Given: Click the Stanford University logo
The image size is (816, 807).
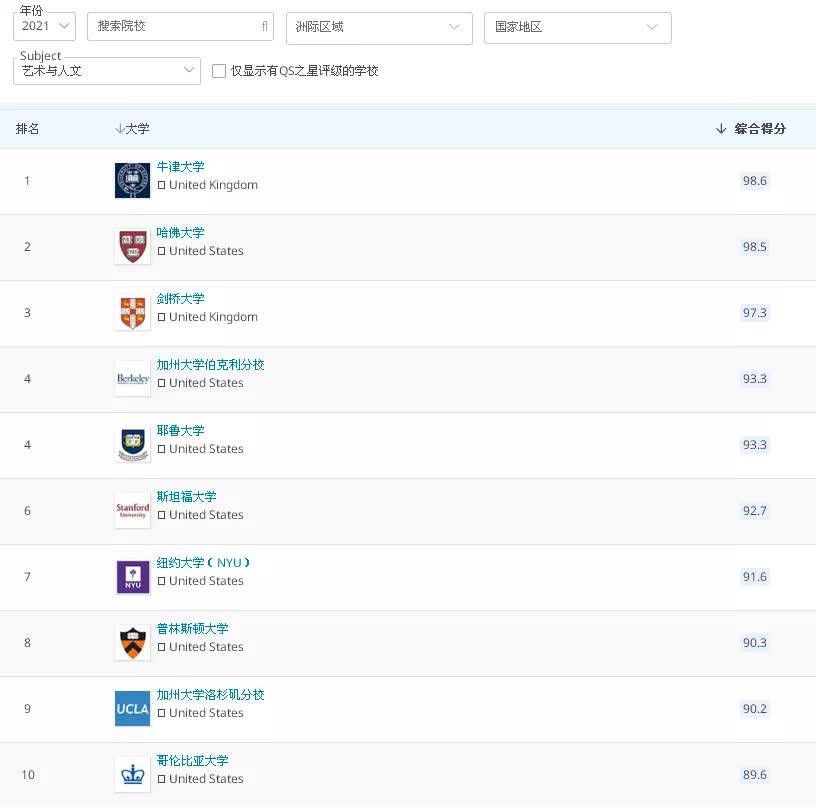Looking at the screenshot, I should (x=132, y=510).
